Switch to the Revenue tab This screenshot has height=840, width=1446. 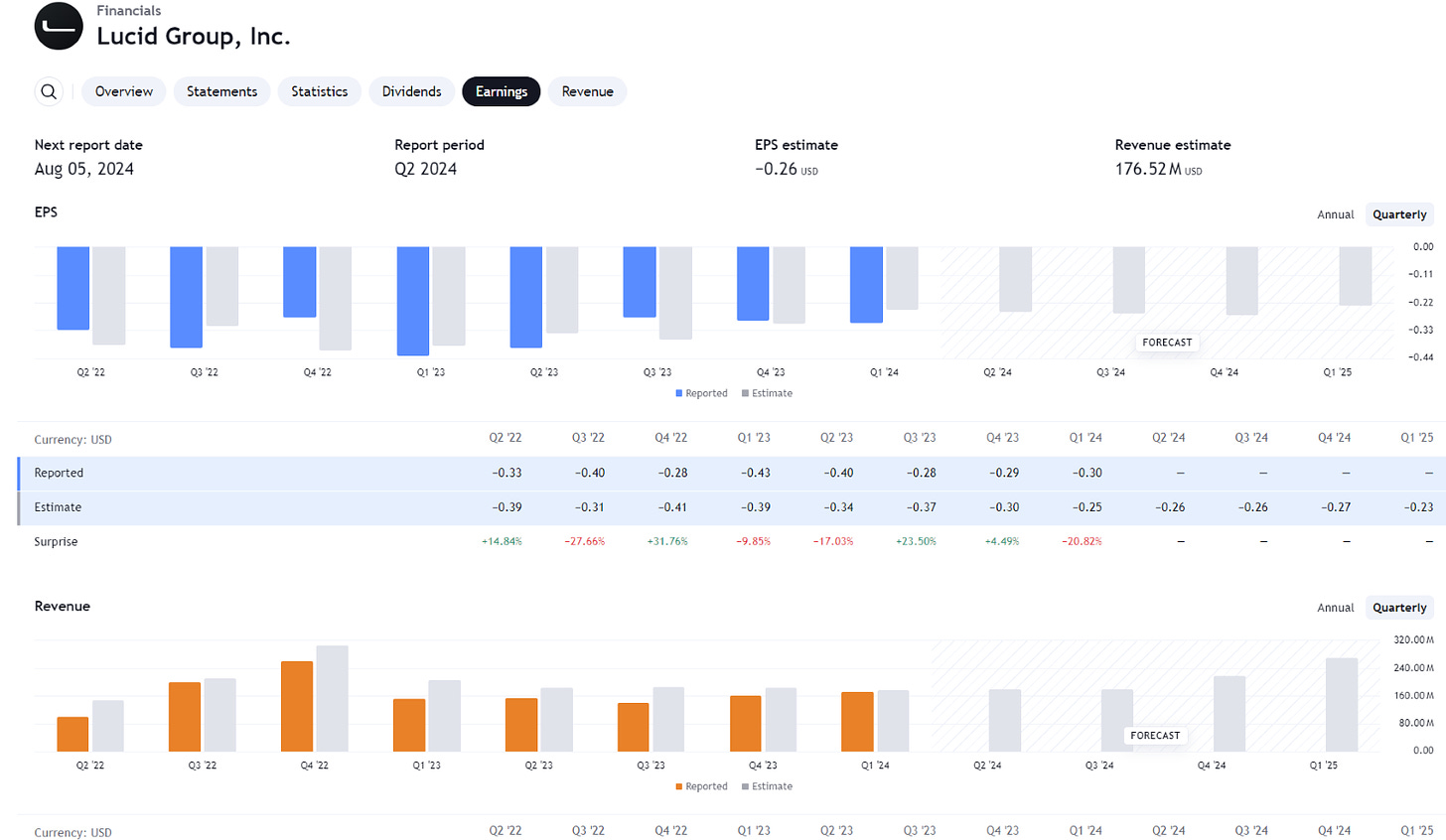pos(588,91)
